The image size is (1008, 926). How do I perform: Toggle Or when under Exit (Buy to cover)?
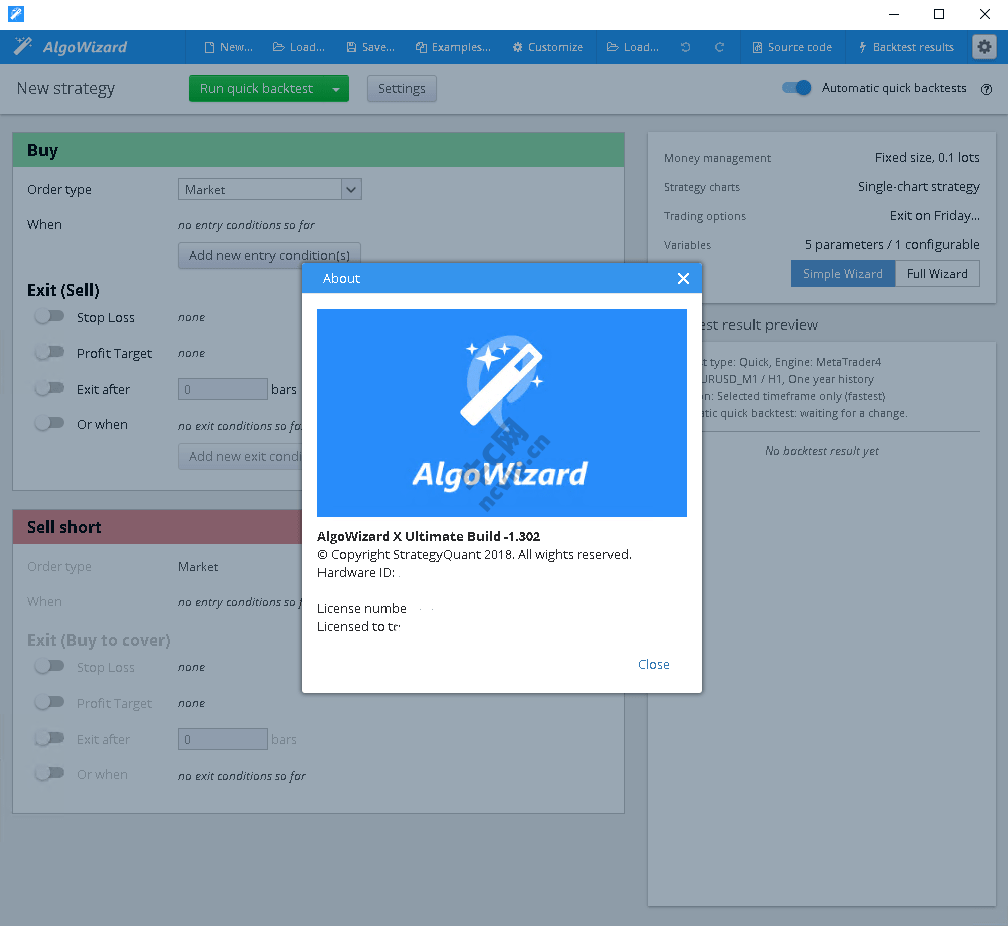pyautogui.click(x=50, y=773)
